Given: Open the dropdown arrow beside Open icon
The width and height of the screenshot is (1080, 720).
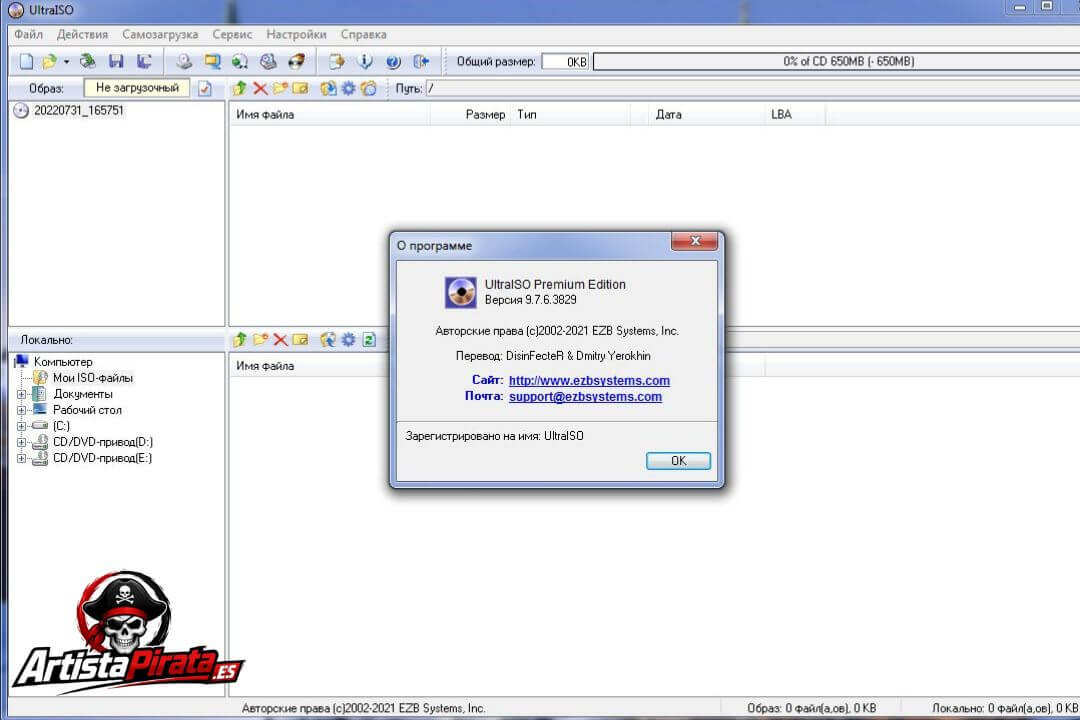Looking at the screenshot, I should [x=66, y=61].
